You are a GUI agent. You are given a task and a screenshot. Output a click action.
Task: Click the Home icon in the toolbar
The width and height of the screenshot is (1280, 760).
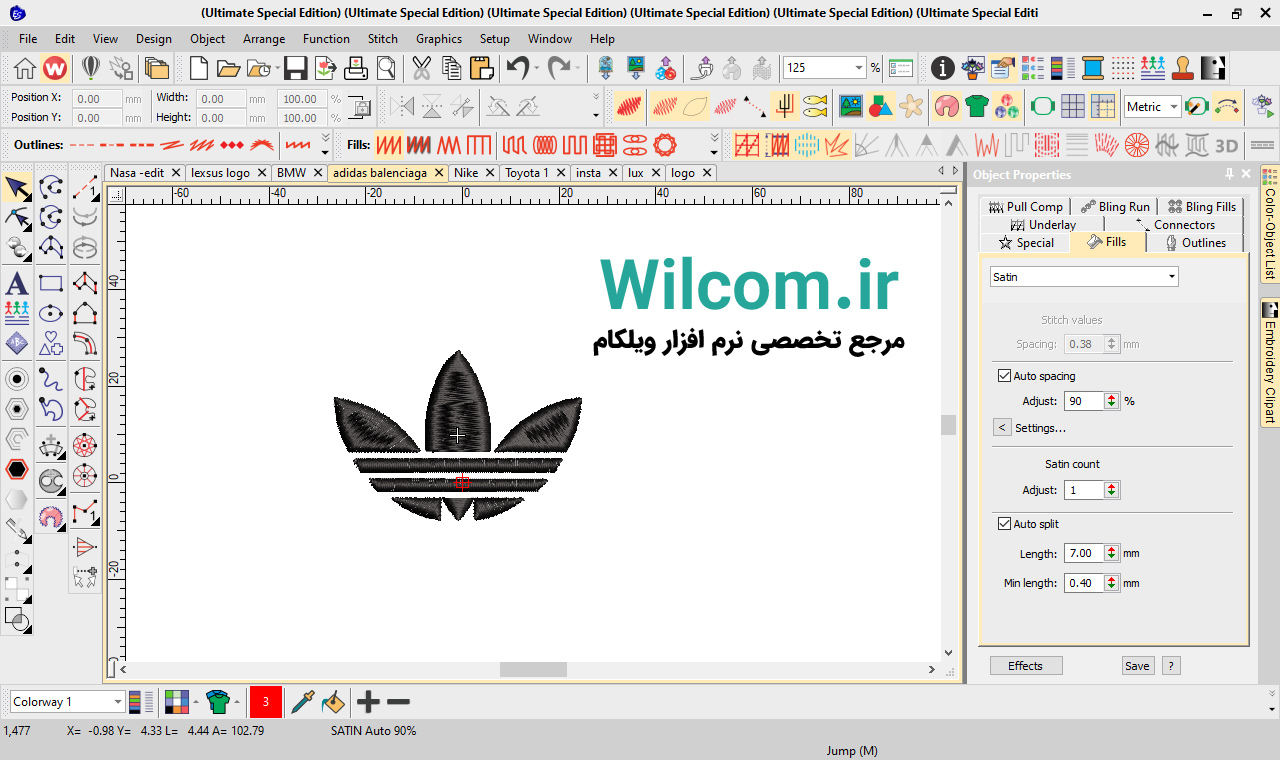pos(25,68)
